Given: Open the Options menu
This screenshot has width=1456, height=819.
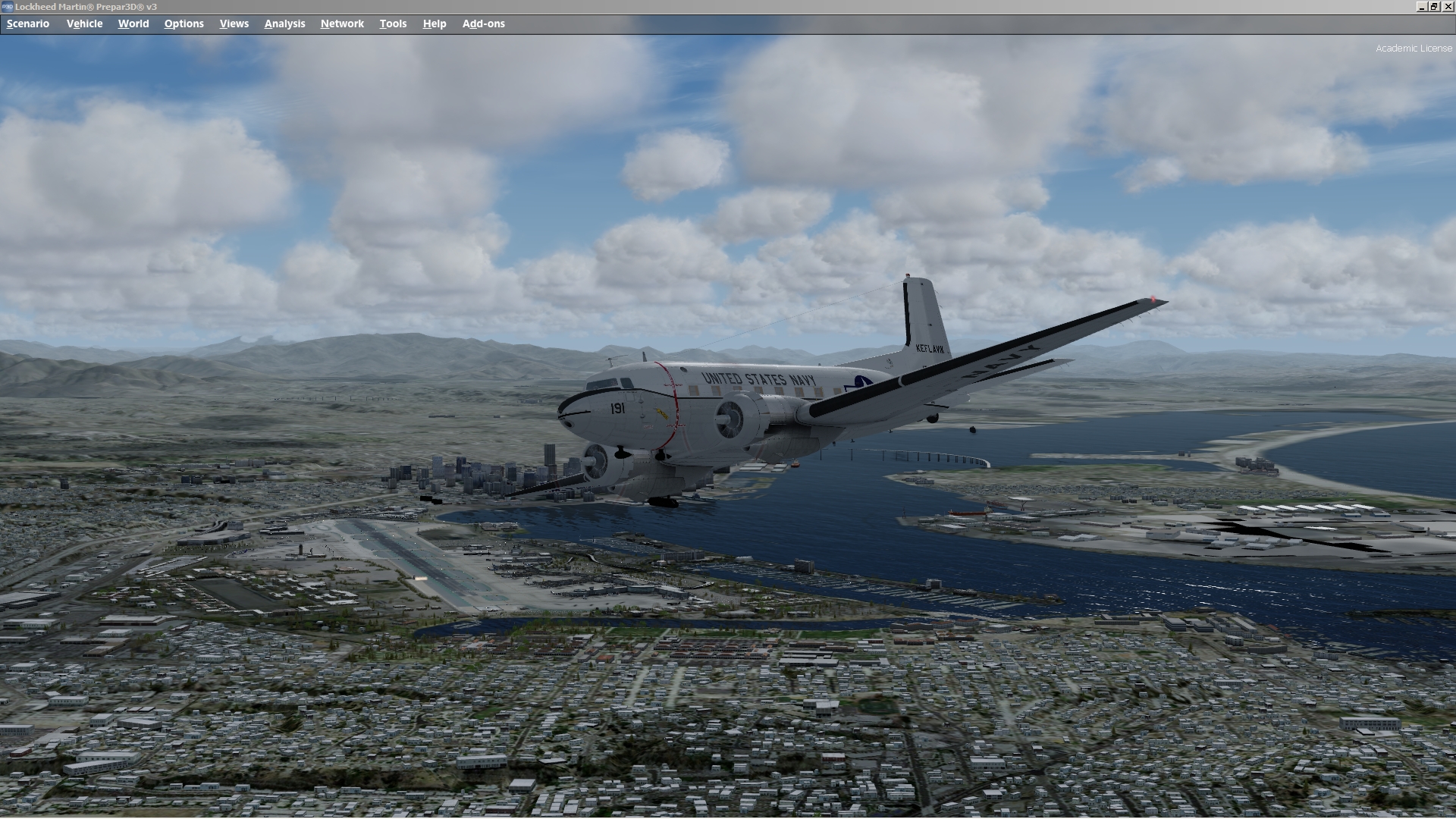Looking at the screenshot, I should [x=184, y=24].
